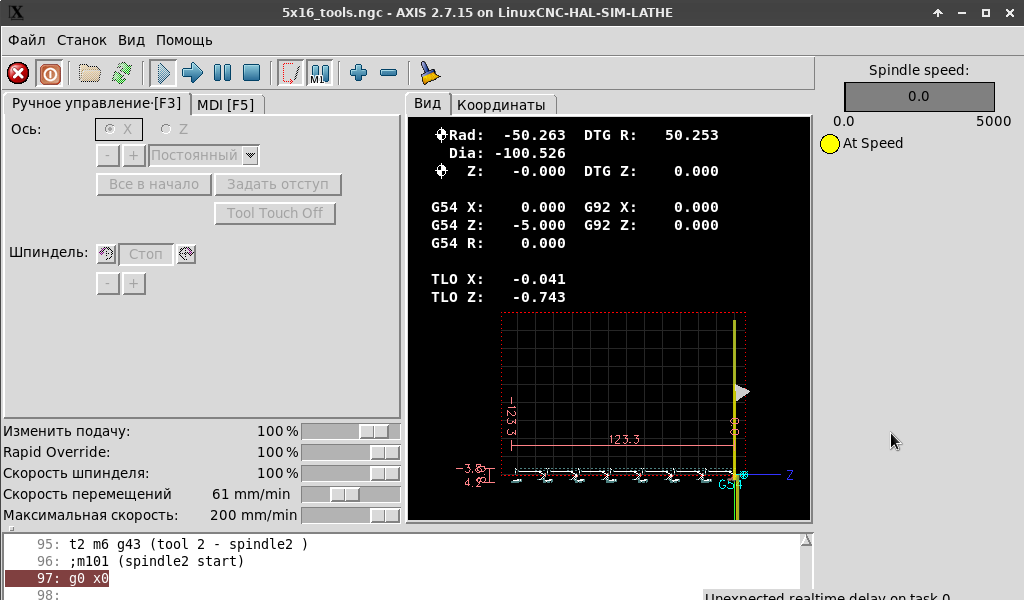1024x600 pixels.
Task: Click the white tool cone in the preview
Action: 743,392
